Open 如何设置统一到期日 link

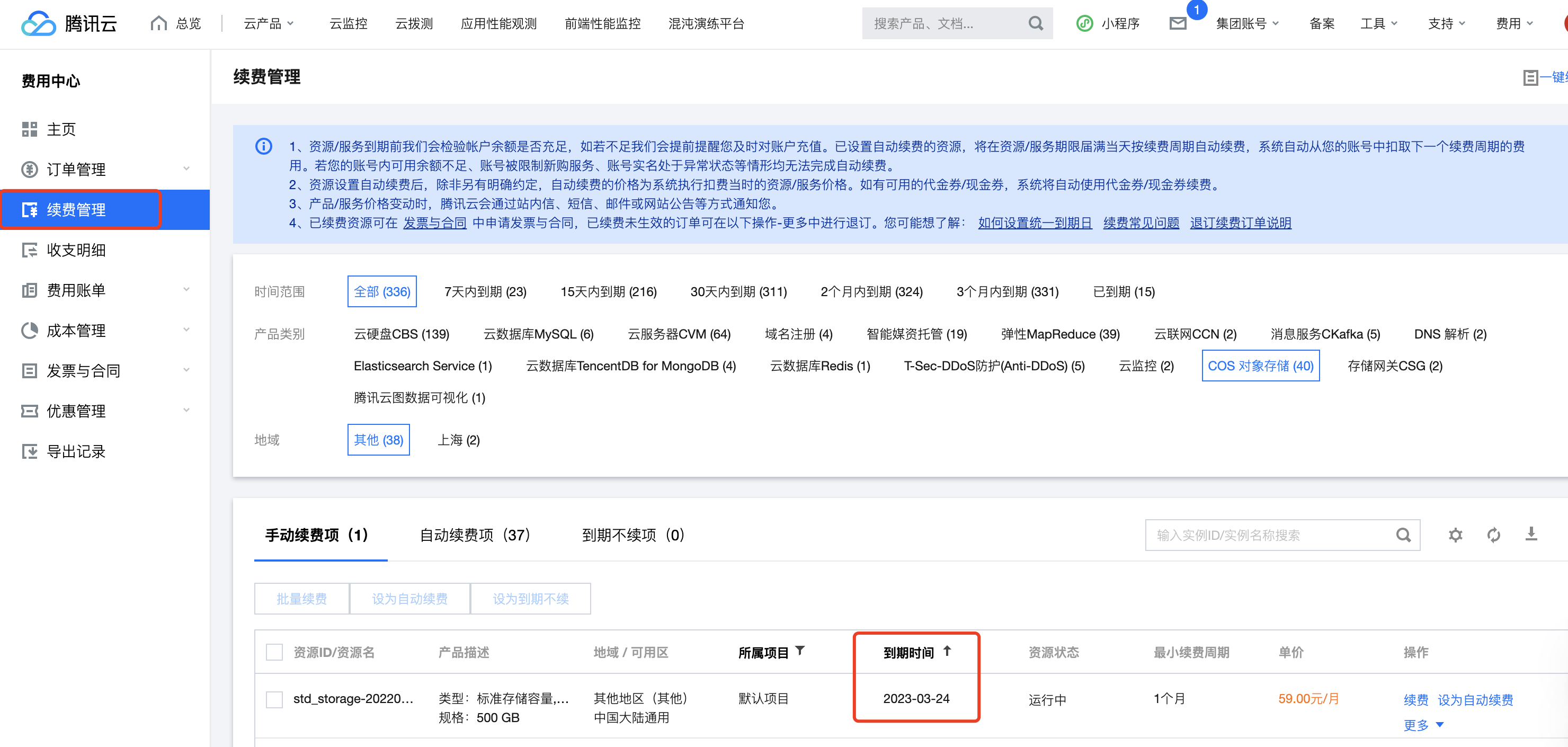tap(1035, 223)
